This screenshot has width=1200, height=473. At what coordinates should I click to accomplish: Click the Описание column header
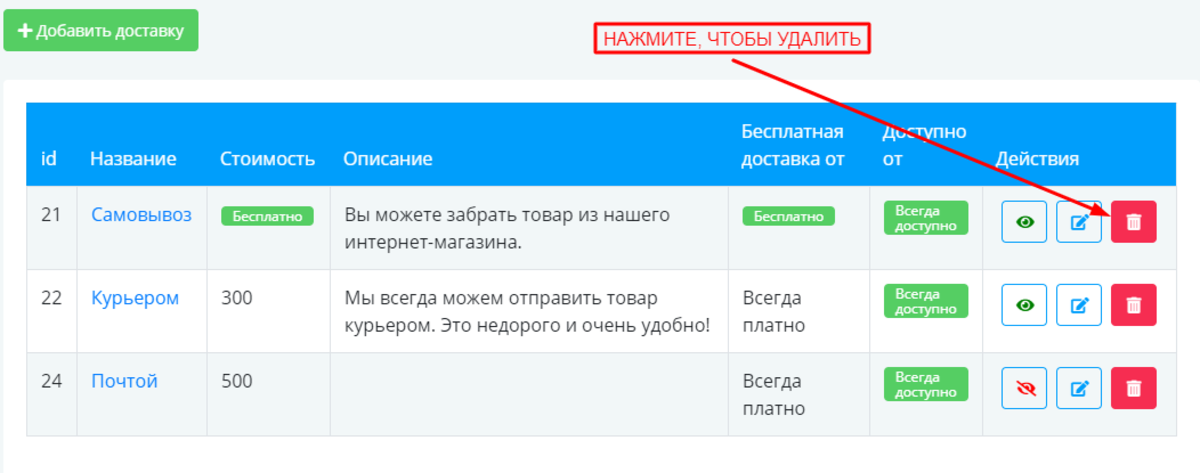tap(388, 159)
